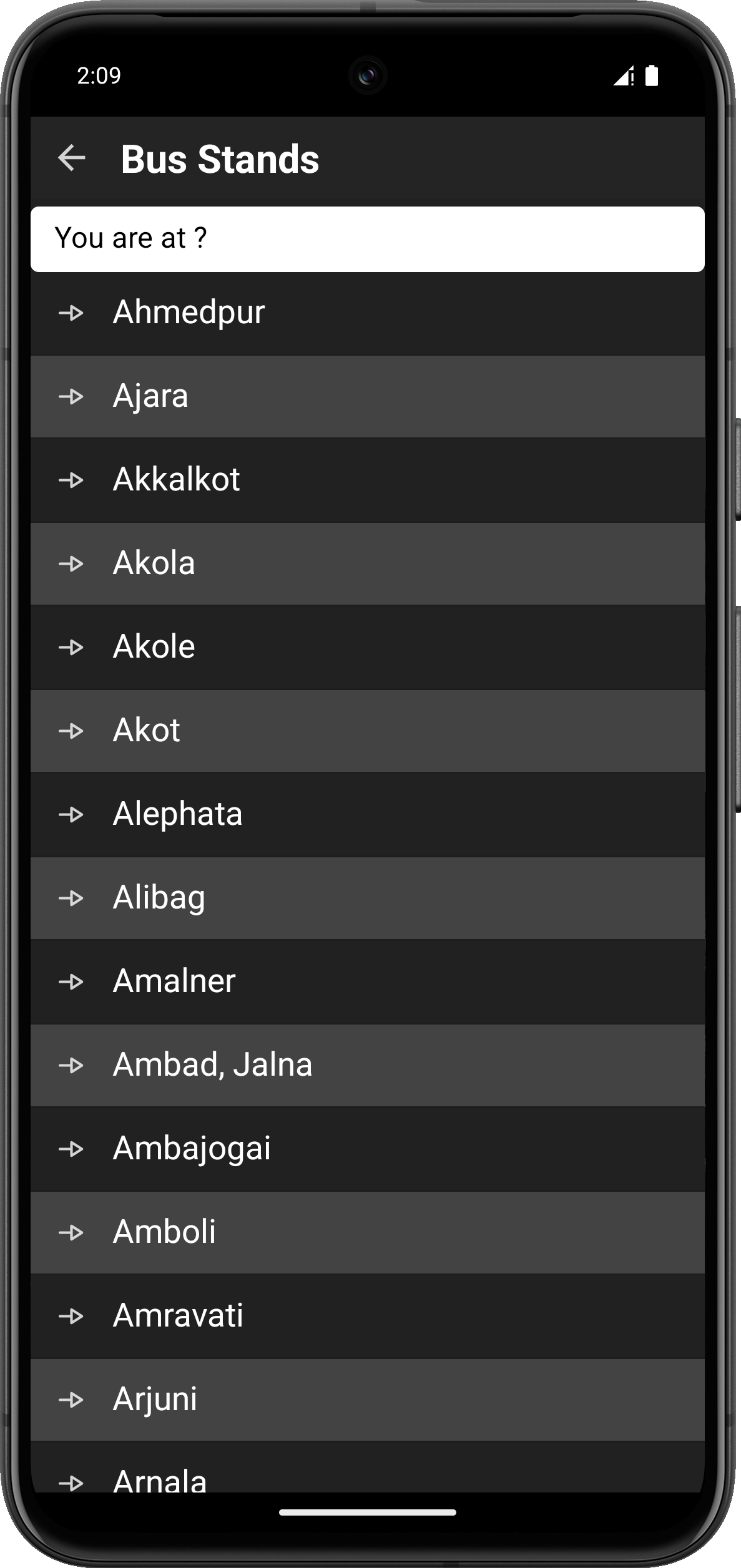Focus the 'You are at ?' search field
This screenshot has height=1568, width=741.
(x=367, y=239)
